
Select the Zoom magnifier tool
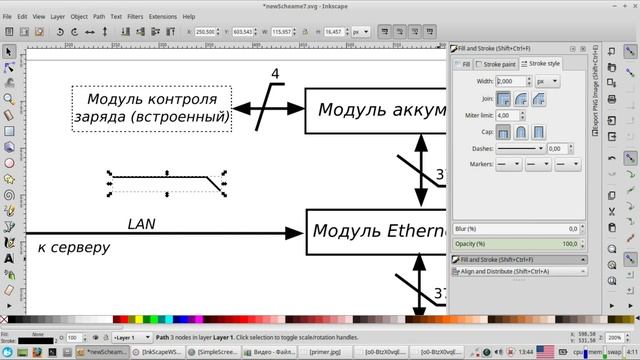pos(9,99)
